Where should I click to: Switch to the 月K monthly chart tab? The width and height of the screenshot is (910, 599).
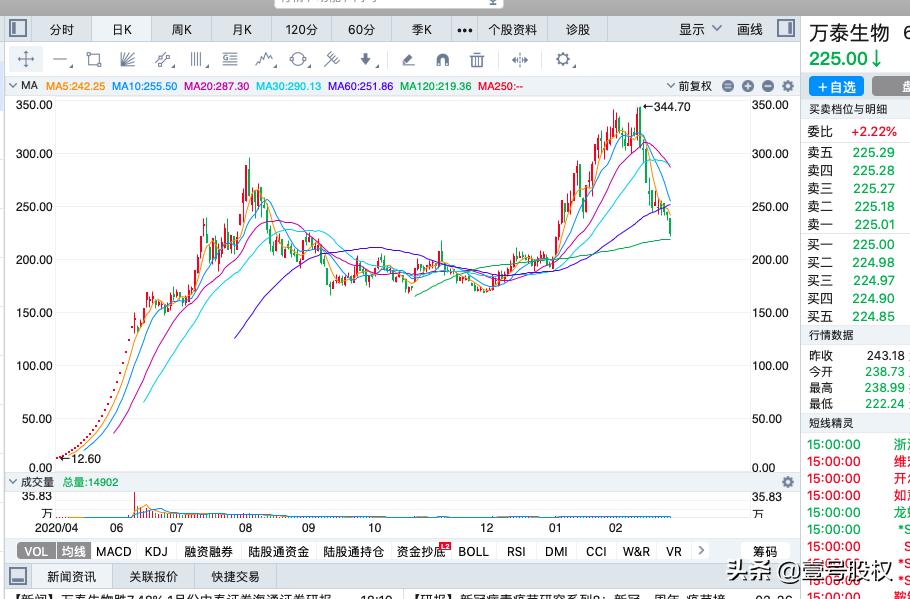[x=241, y=28]
